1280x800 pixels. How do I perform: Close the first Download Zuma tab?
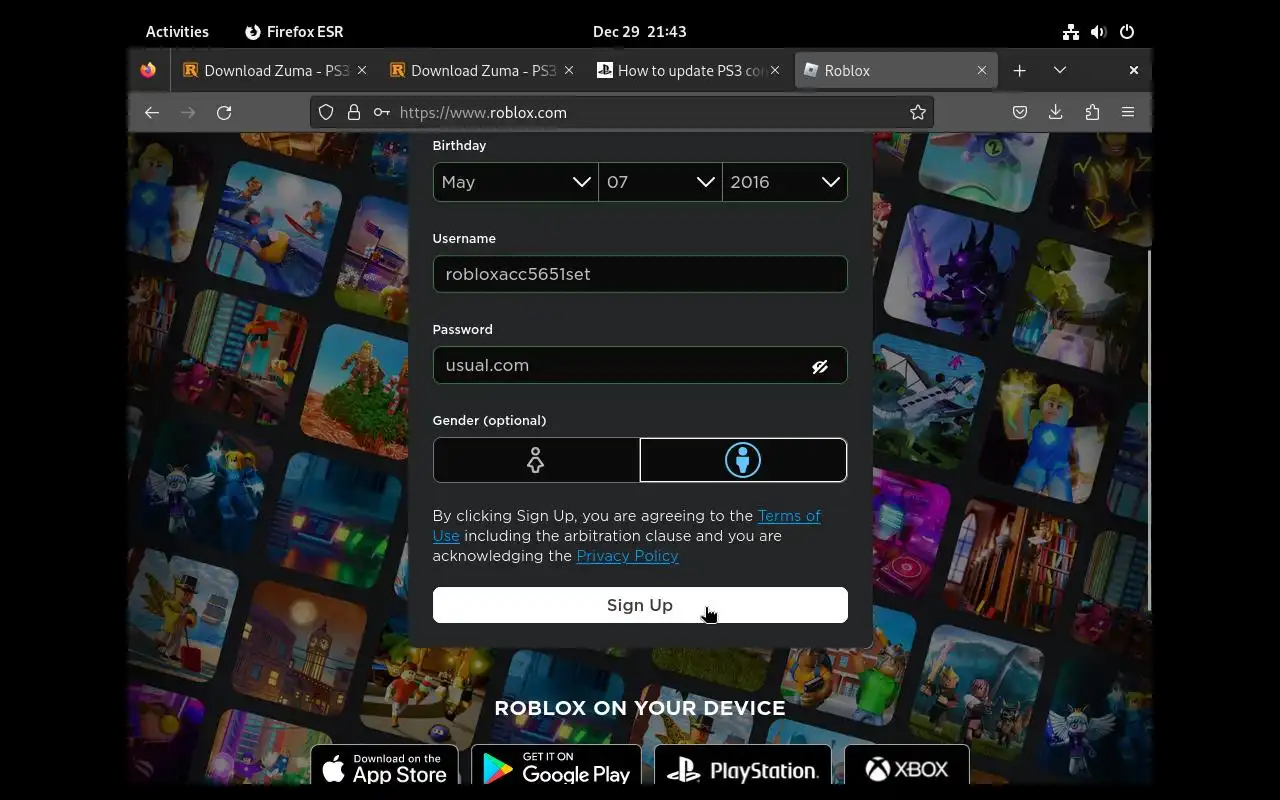[362, 70]
